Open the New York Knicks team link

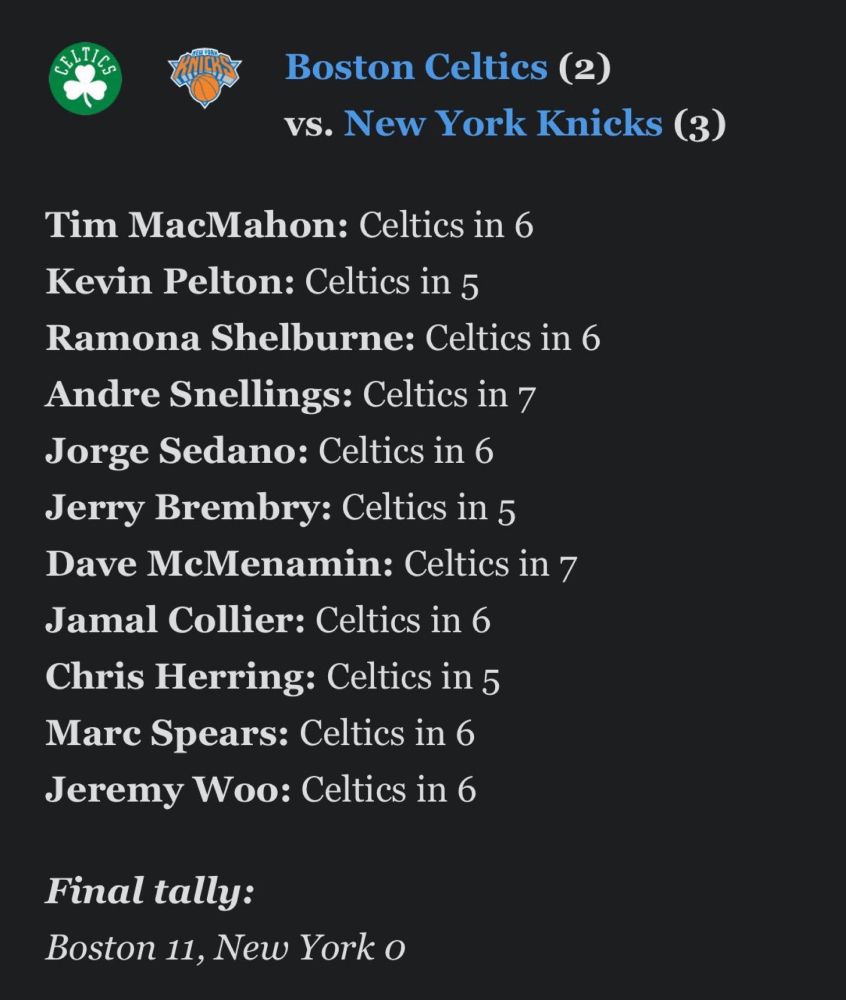(503, 122)
